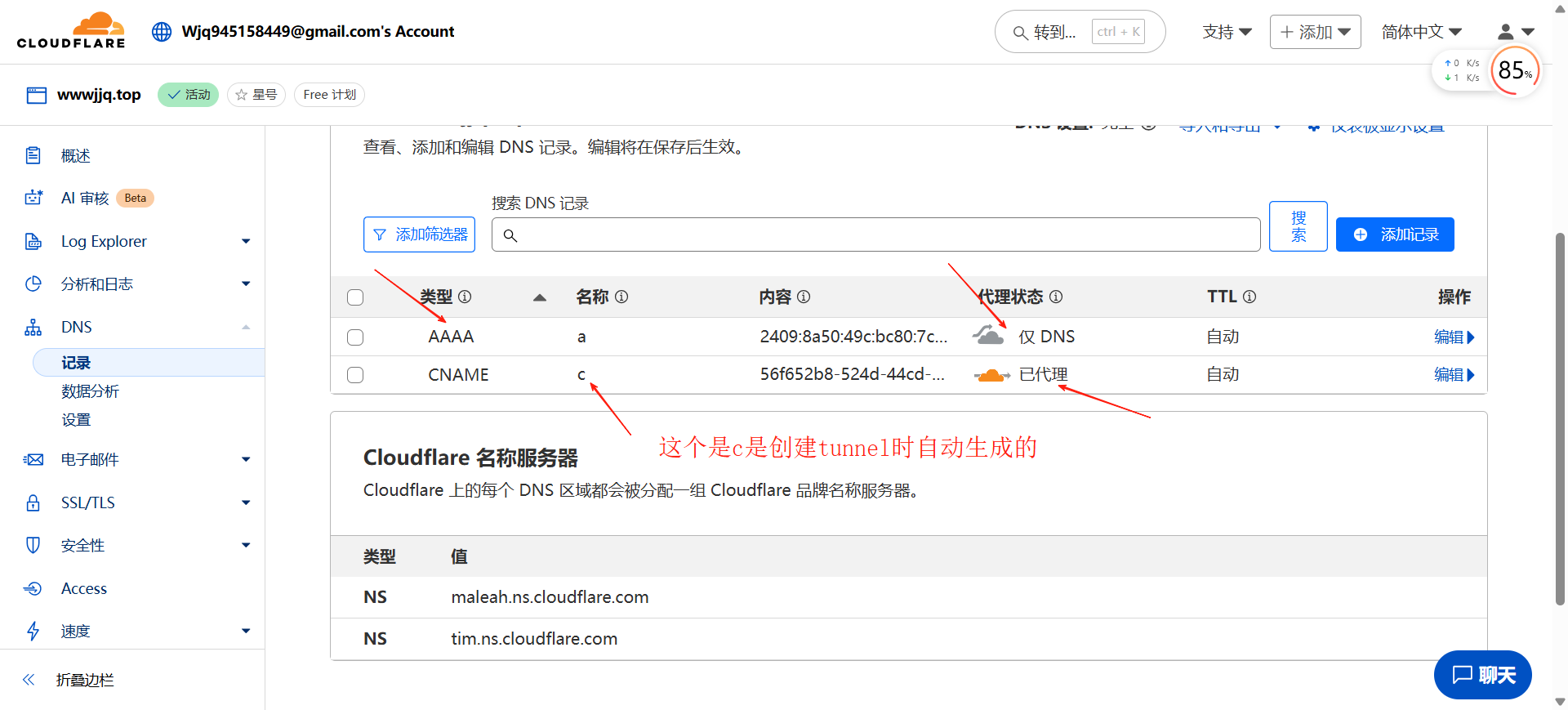Select the maleah.ns.cloudflare.com nameserver value

click(x=550, y=597)
